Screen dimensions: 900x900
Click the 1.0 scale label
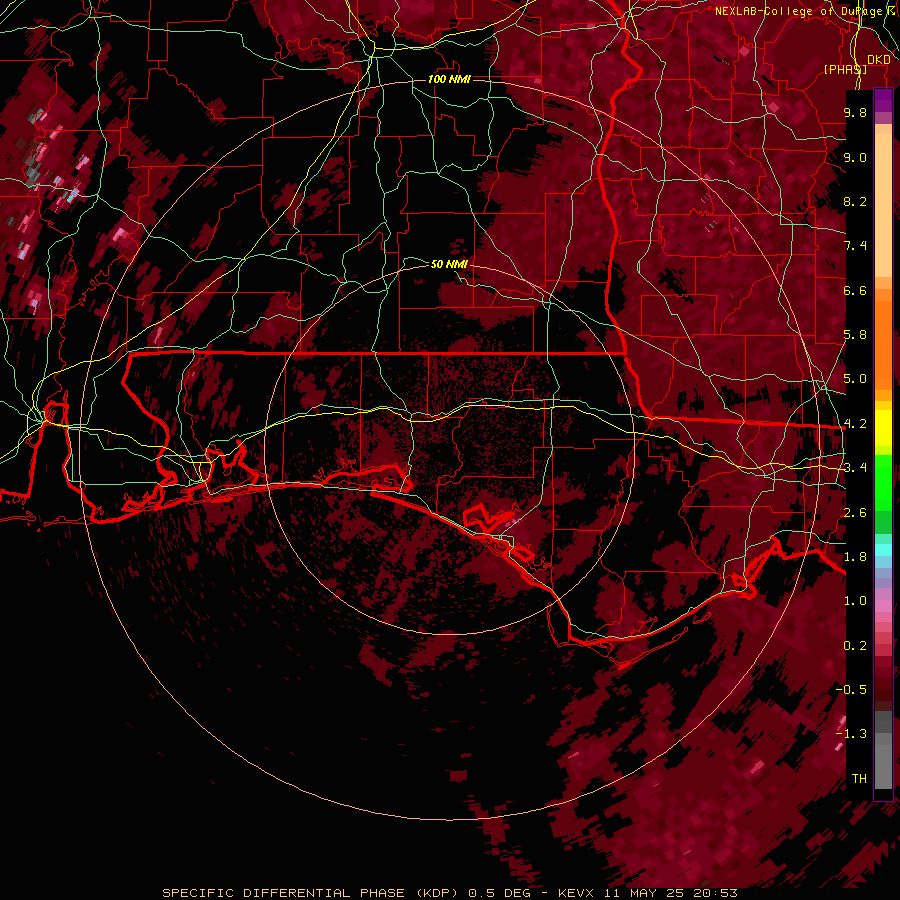coord(855,601)
